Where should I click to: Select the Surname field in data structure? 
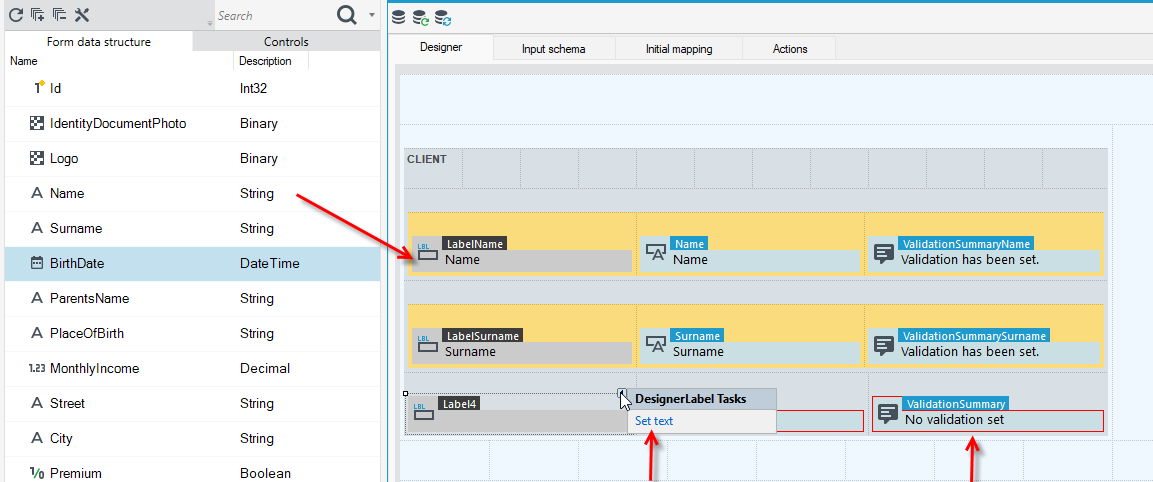(193, 228)
